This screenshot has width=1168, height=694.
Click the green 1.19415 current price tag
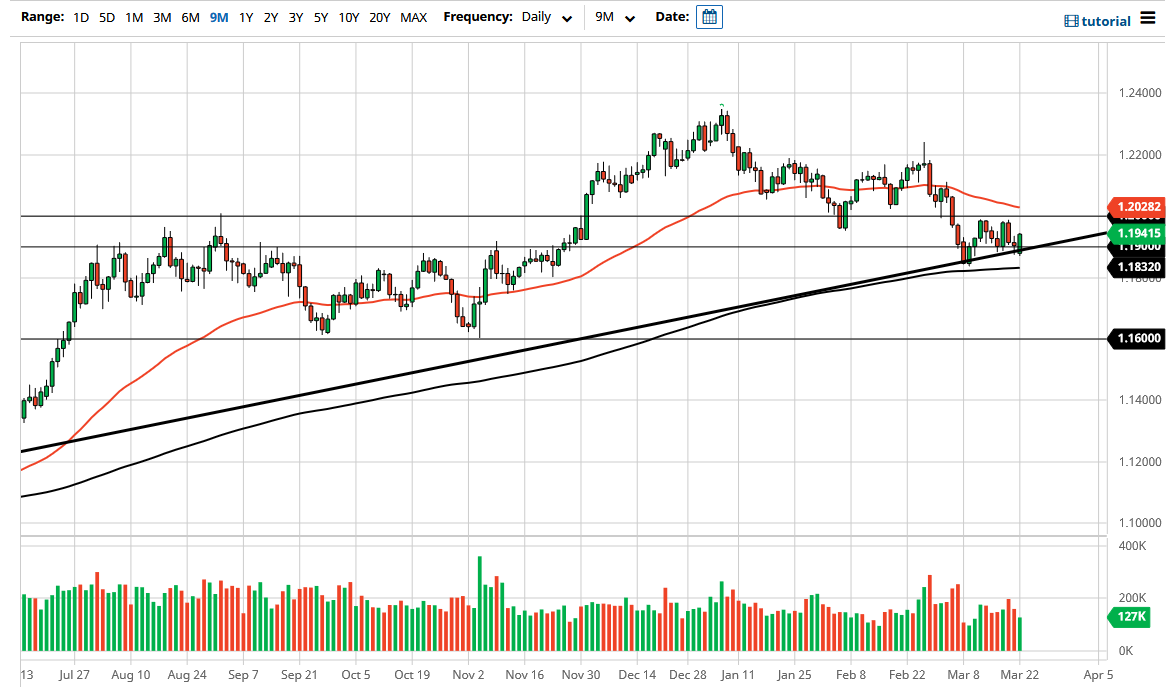click(x=1138, y=232)
